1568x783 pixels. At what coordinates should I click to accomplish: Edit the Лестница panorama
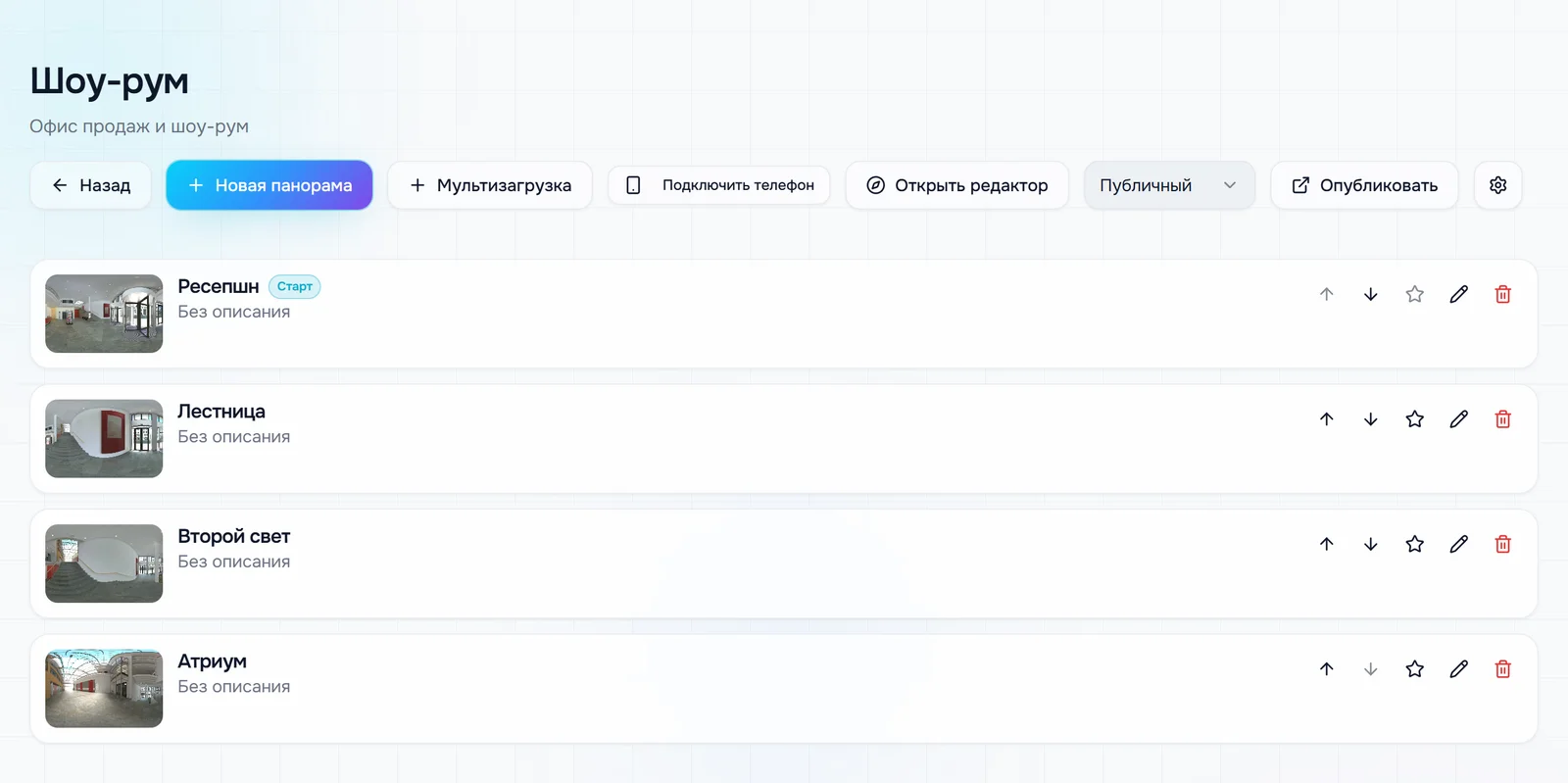pos(1458,419)
